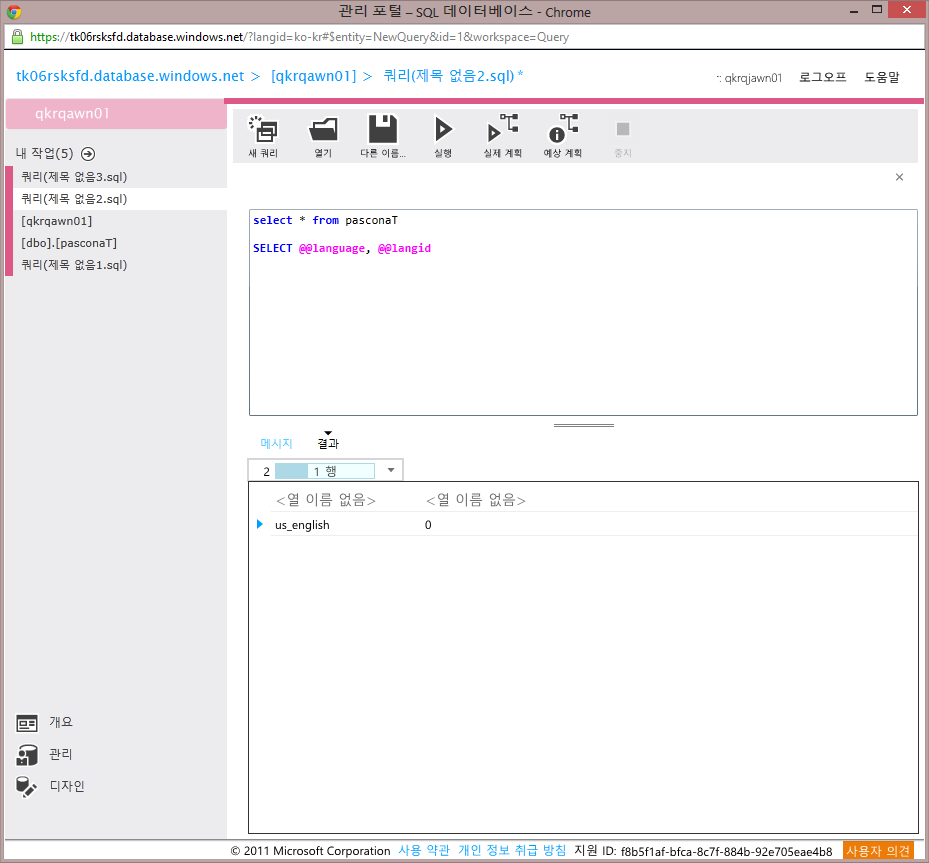Click the blue row indicator arrow beside us_english
929x863 pixels.
(x=260, y=524)
